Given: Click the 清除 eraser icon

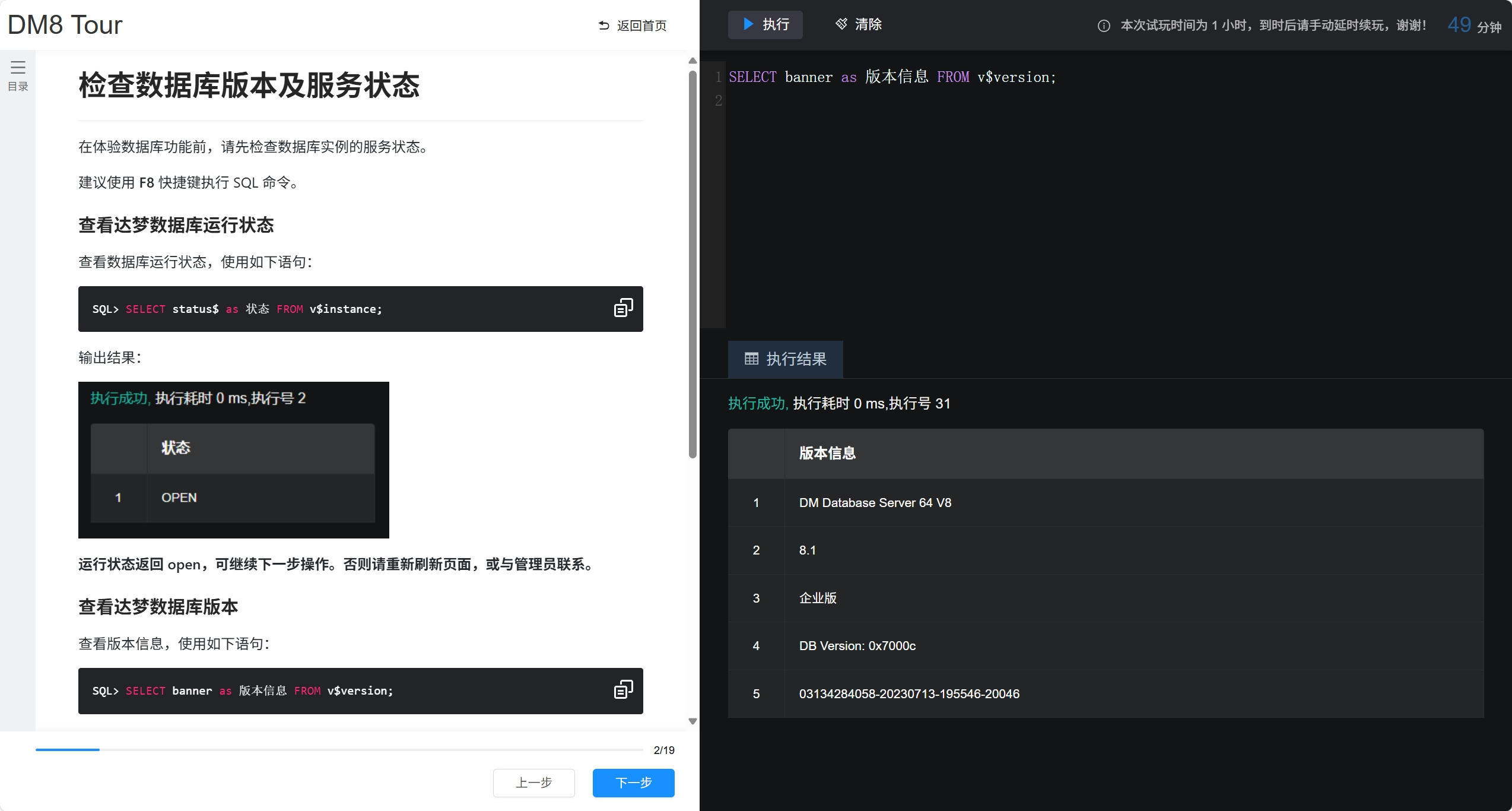Looking at the screenshot, I should tap(841, 24).
